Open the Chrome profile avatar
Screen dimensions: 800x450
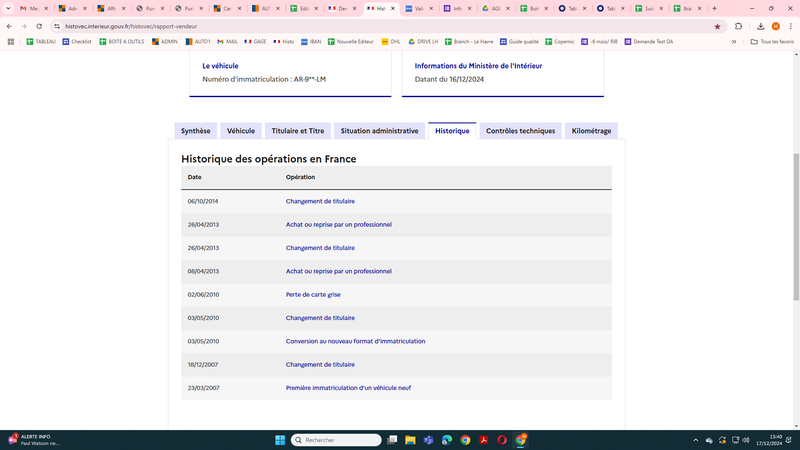tap(776, 26)
